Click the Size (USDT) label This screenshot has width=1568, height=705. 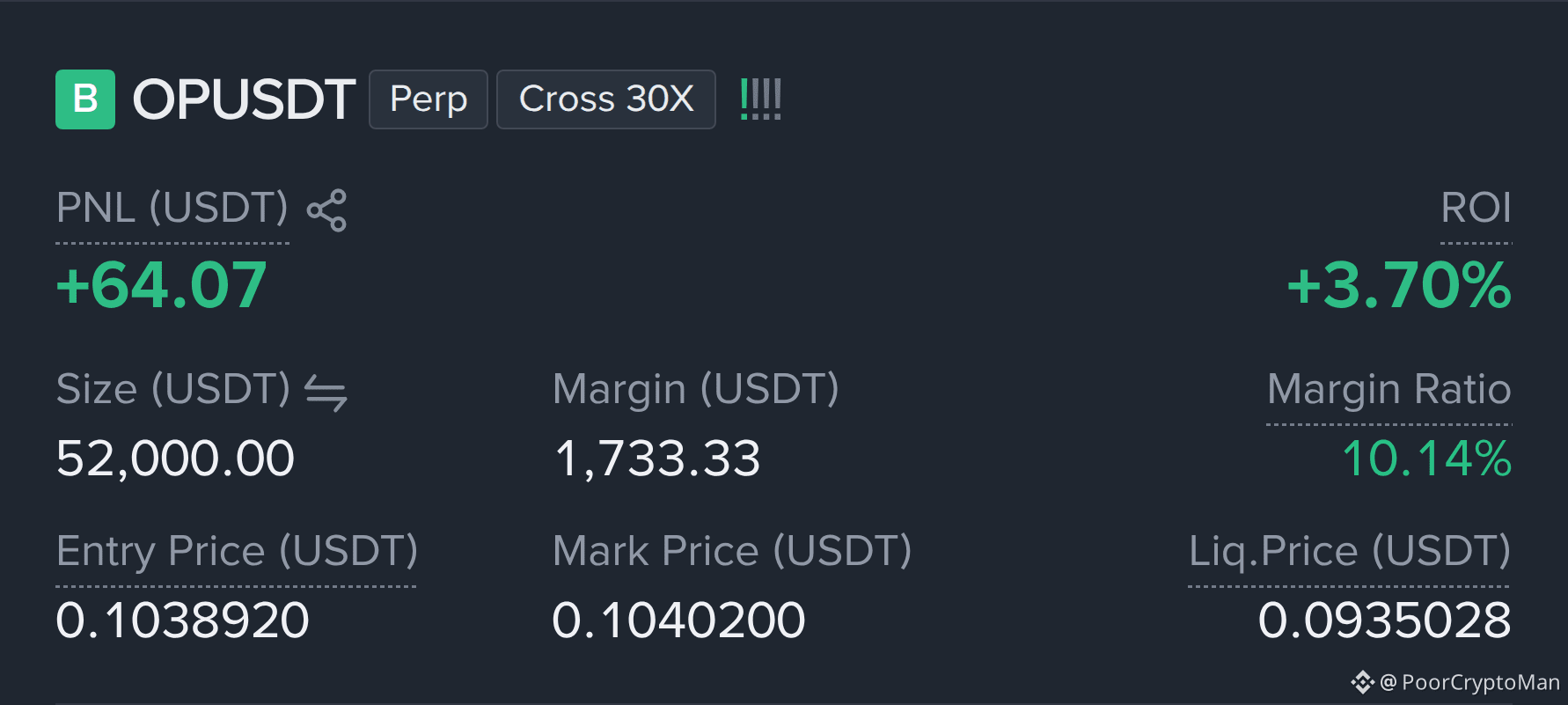(173, 389)
